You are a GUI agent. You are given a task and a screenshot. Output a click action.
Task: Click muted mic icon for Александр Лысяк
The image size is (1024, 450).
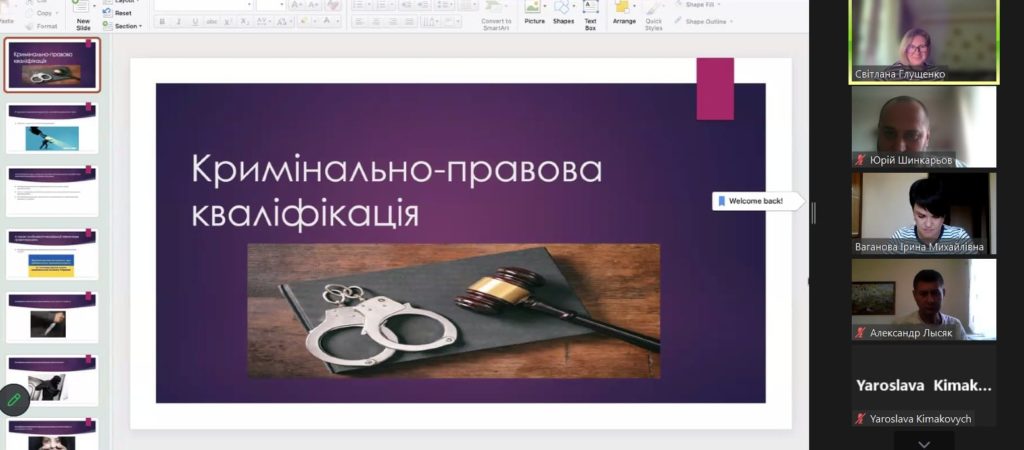pyautogui.click(x=861, y=333)
